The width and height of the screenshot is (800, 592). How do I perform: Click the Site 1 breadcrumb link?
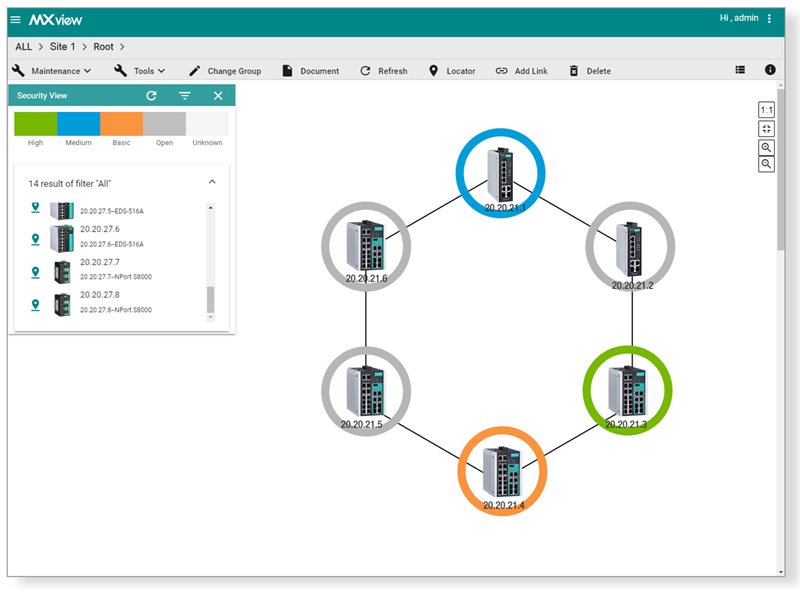click(62, 45)
